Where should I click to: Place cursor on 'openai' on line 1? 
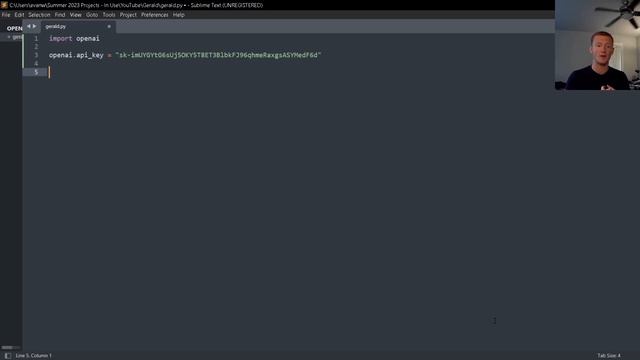(88, 38)
